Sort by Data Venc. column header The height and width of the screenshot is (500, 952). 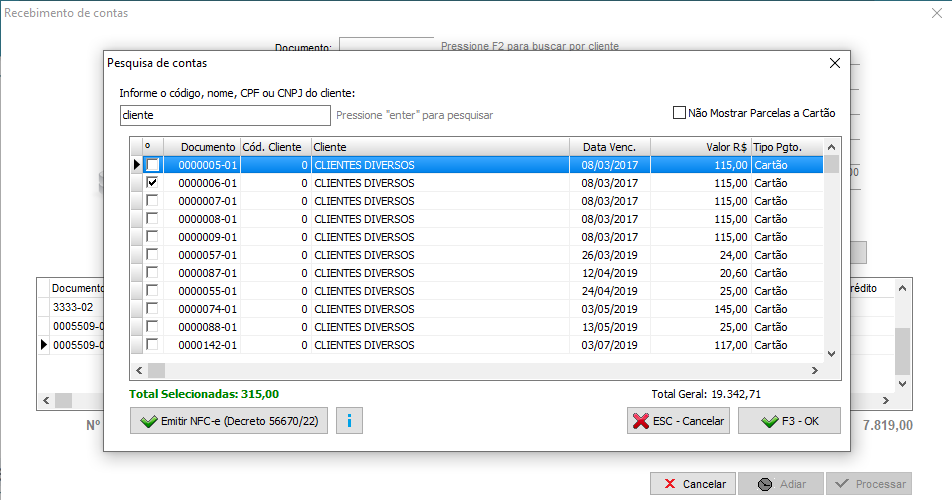609,147
